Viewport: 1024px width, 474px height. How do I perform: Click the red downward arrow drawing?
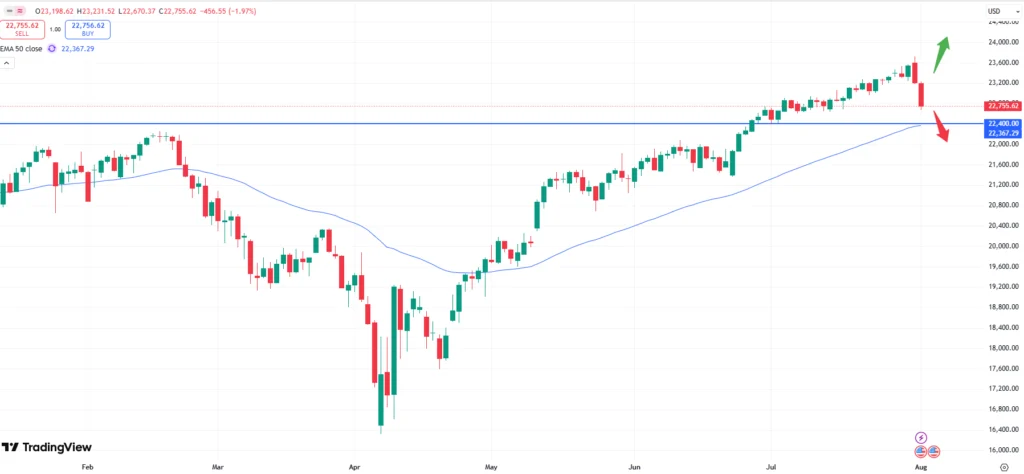tap(941, 126)
